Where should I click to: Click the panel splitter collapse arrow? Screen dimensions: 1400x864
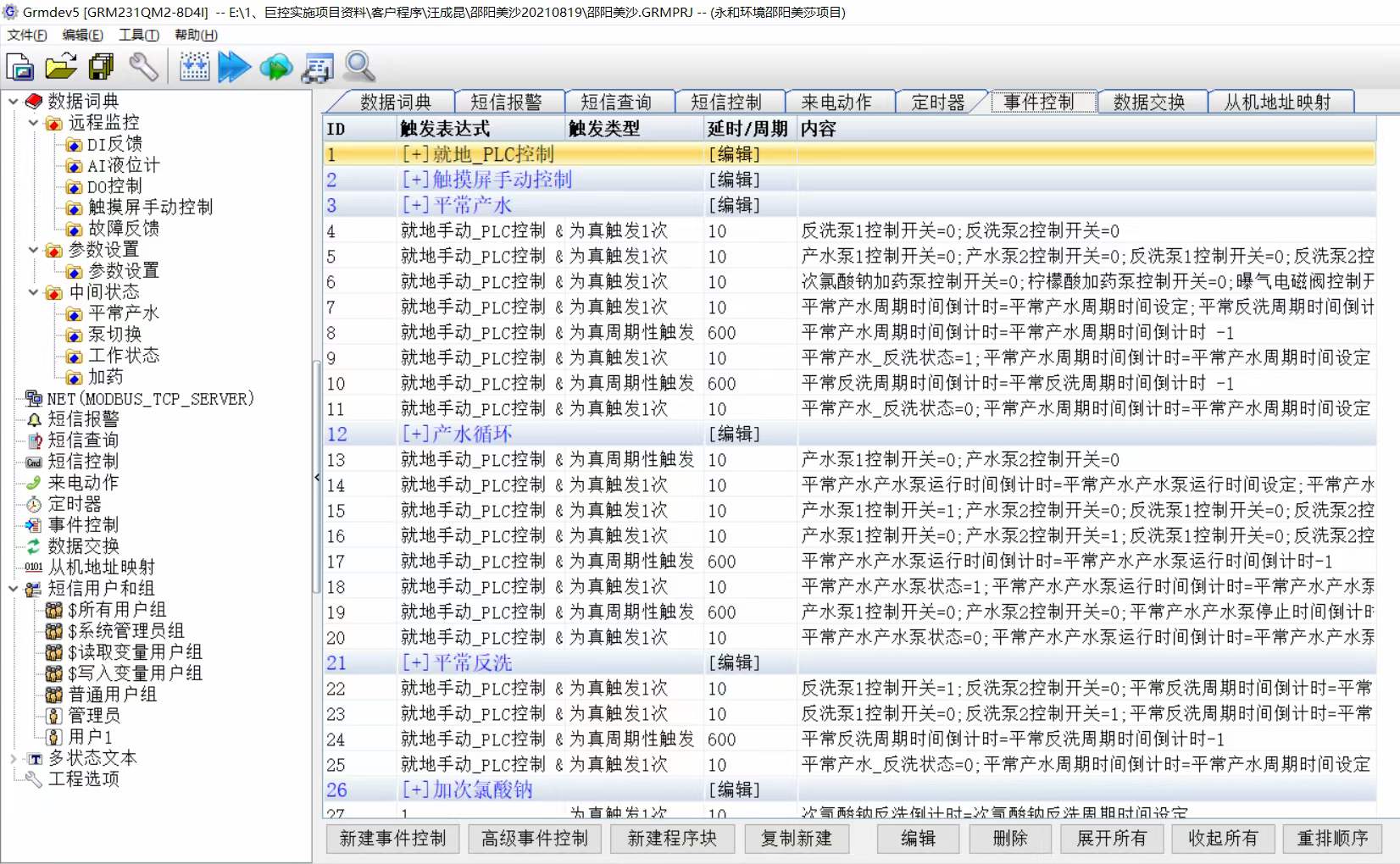317,478
